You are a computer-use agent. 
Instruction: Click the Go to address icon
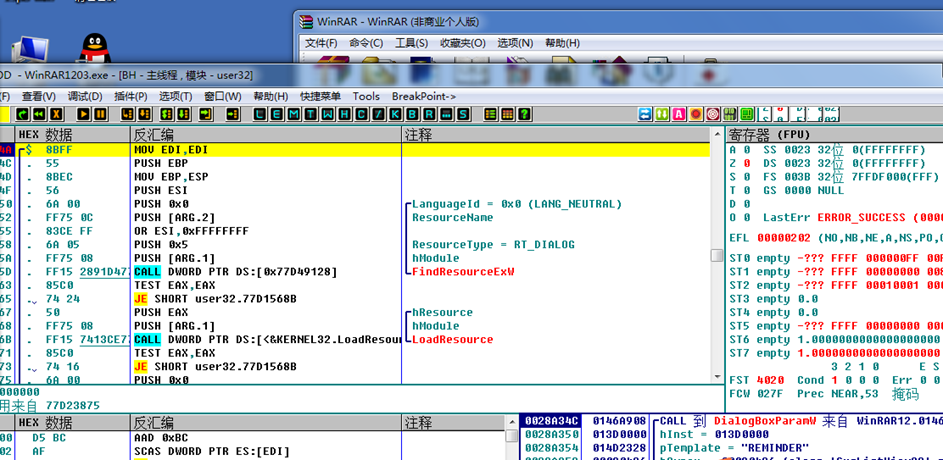pos(233,114)
